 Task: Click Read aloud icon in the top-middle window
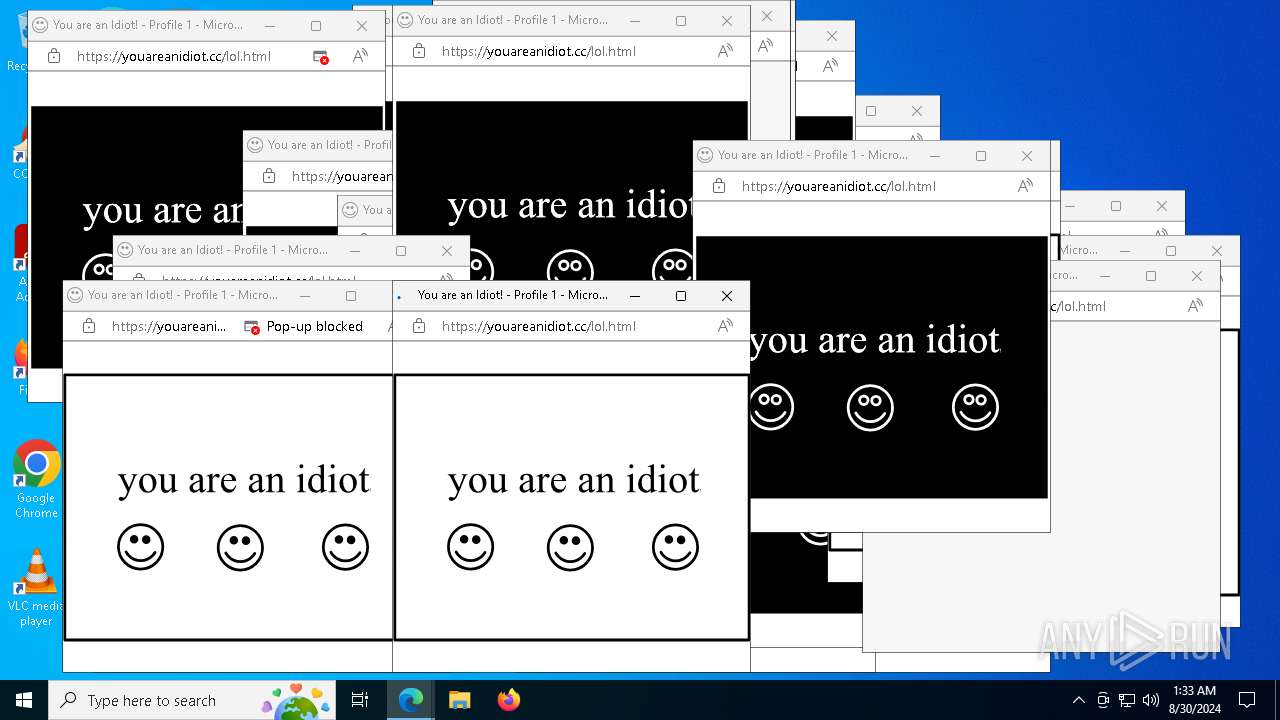pyautogui.click(x=726, y=51)
